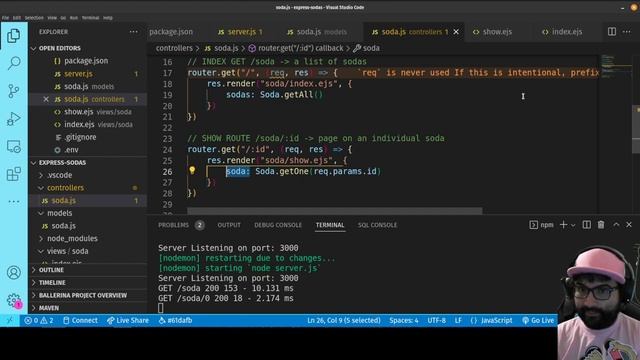Image resolution: width=640 pixels, height=360 pixels.
Task: Split the editor to the right
Action: pos(611,31)
